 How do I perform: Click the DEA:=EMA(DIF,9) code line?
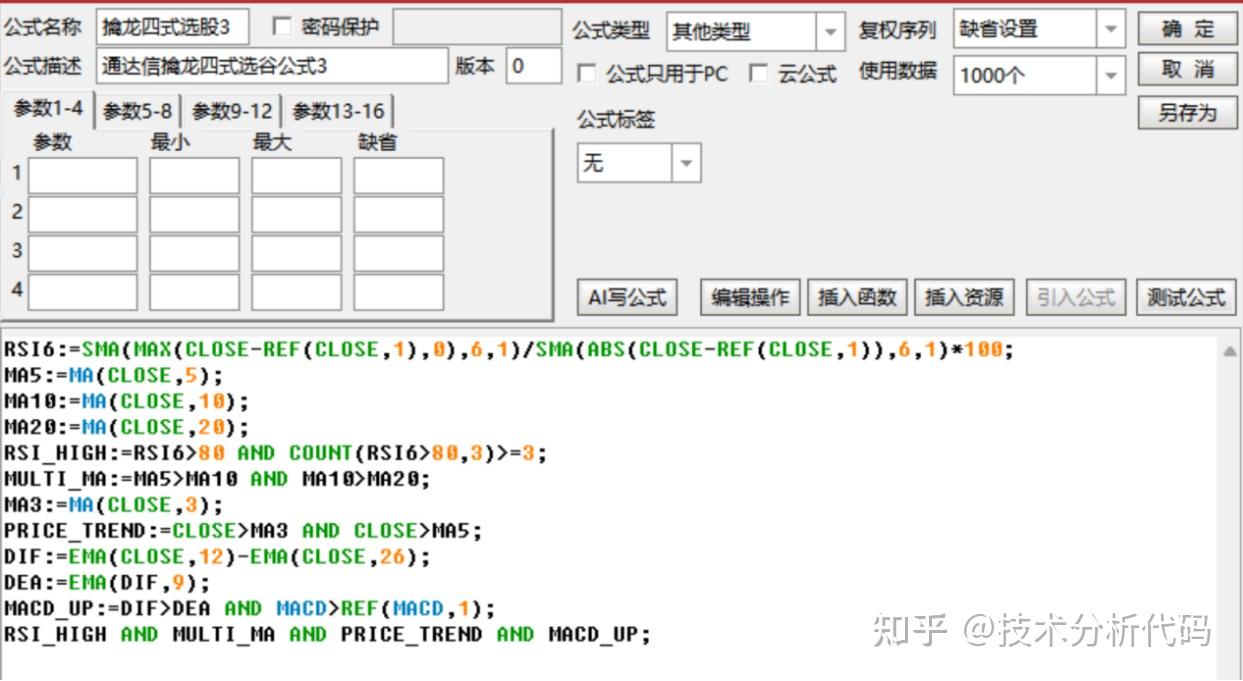108,583
